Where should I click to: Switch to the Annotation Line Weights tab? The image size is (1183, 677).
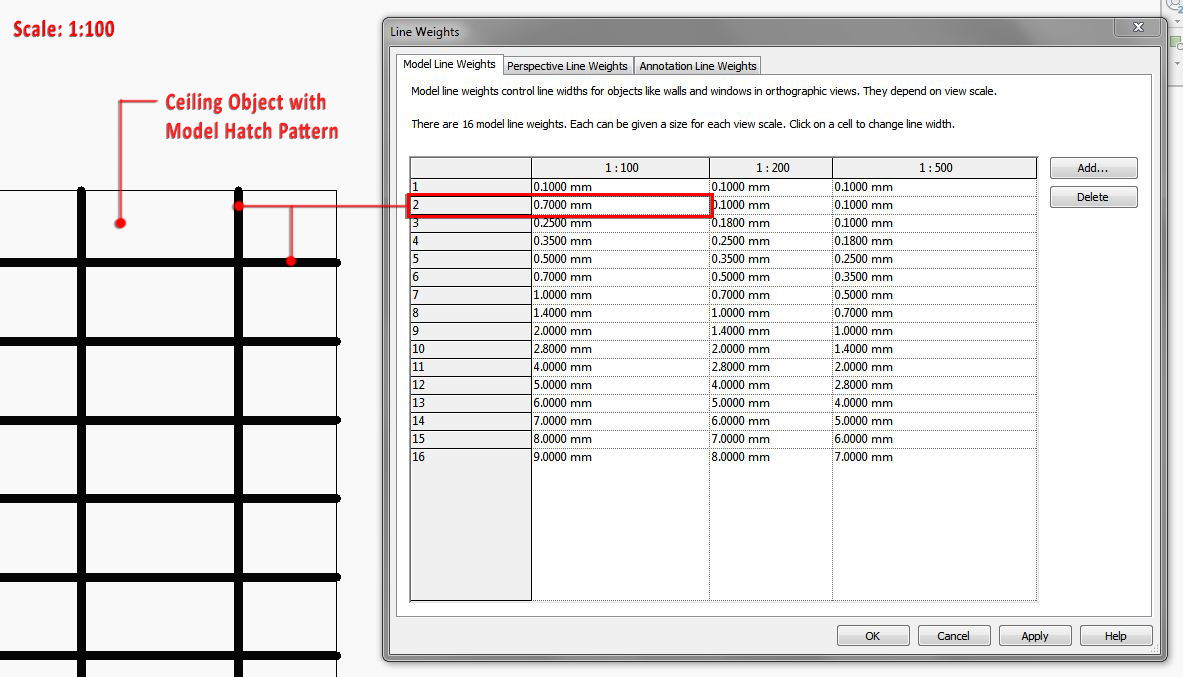pos(697,66)
